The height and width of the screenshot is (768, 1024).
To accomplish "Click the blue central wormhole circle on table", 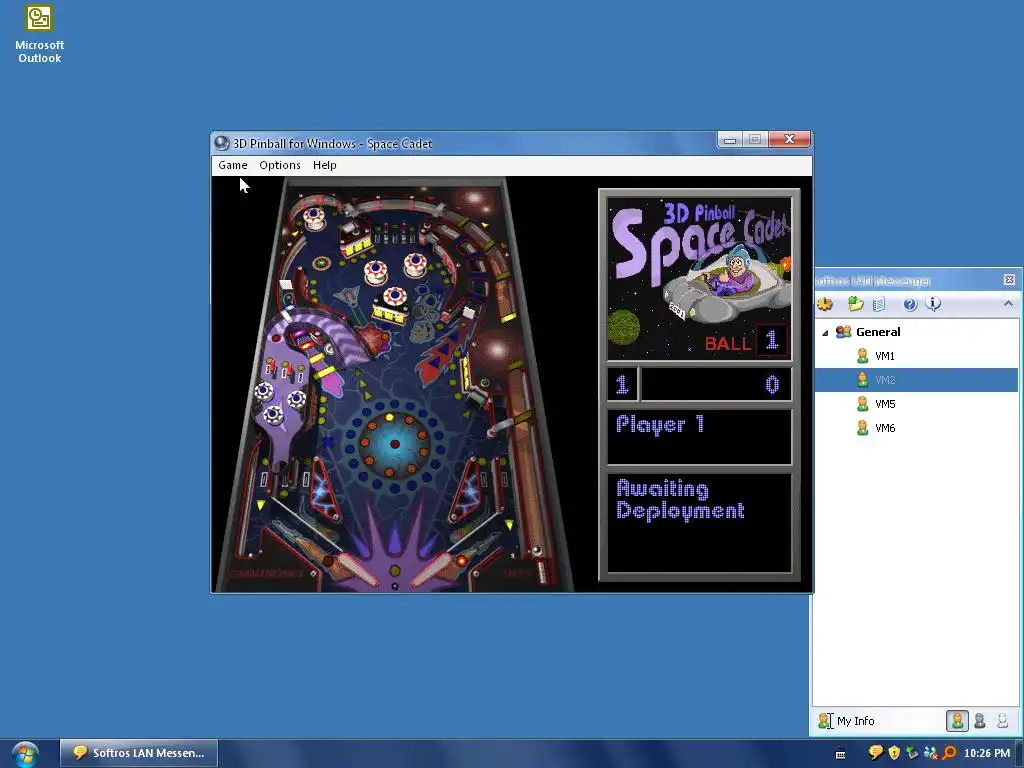I will [394, 443].
